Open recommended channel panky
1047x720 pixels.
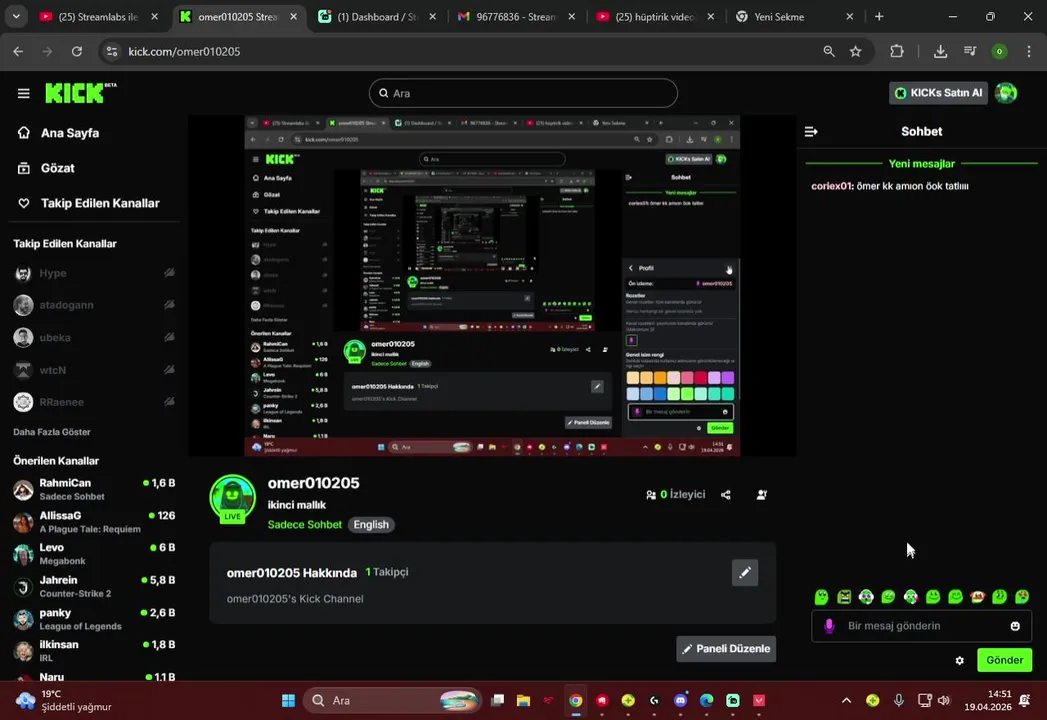[93, 619]
